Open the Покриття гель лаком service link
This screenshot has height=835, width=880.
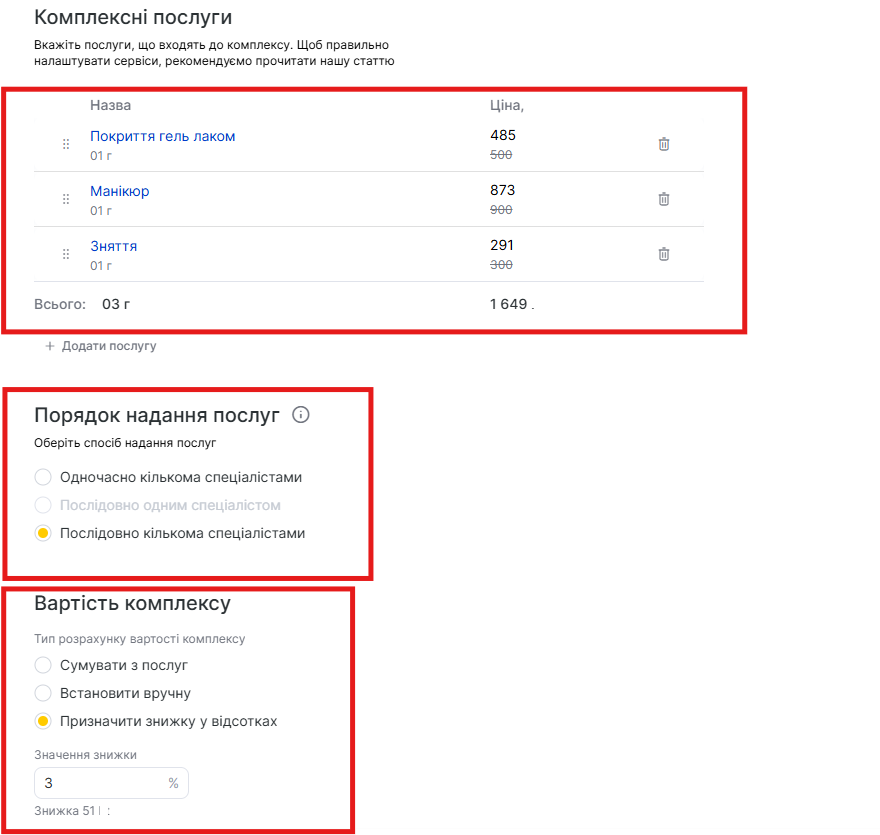(x=163, y=136)
